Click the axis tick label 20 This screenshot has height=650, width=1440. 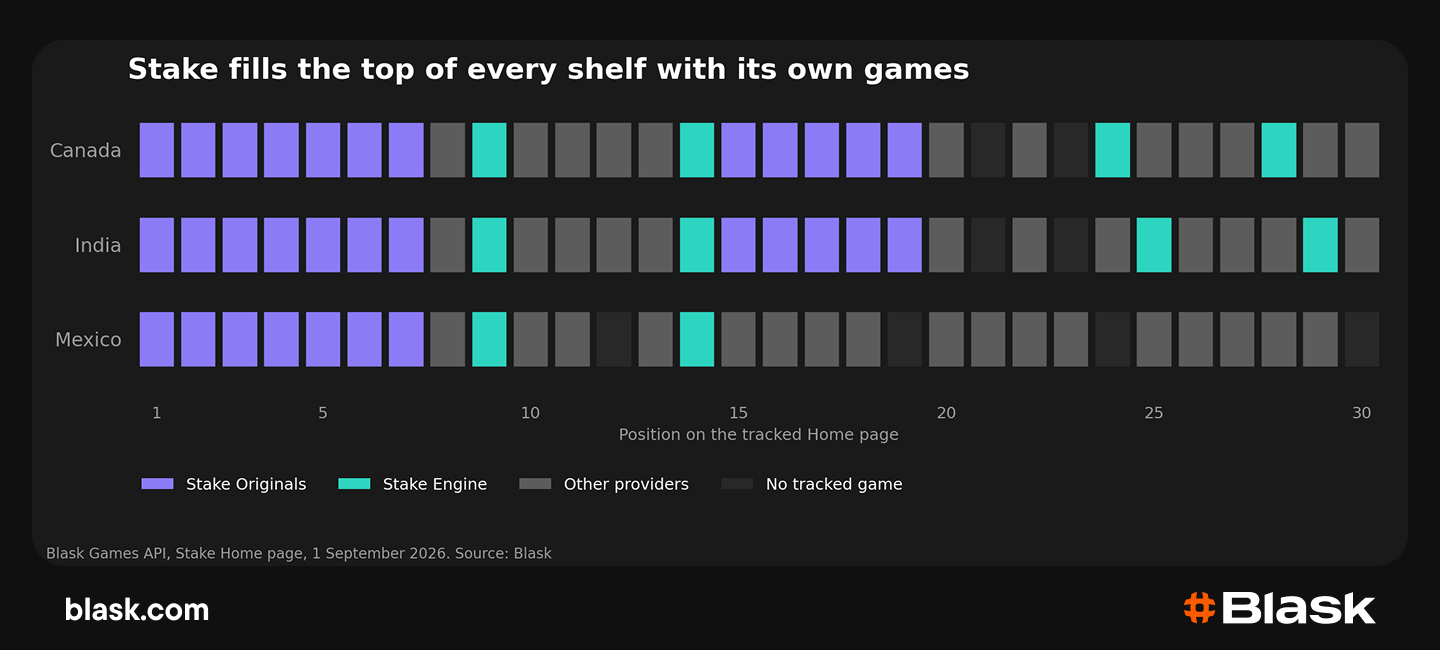(x=946, y=413)
